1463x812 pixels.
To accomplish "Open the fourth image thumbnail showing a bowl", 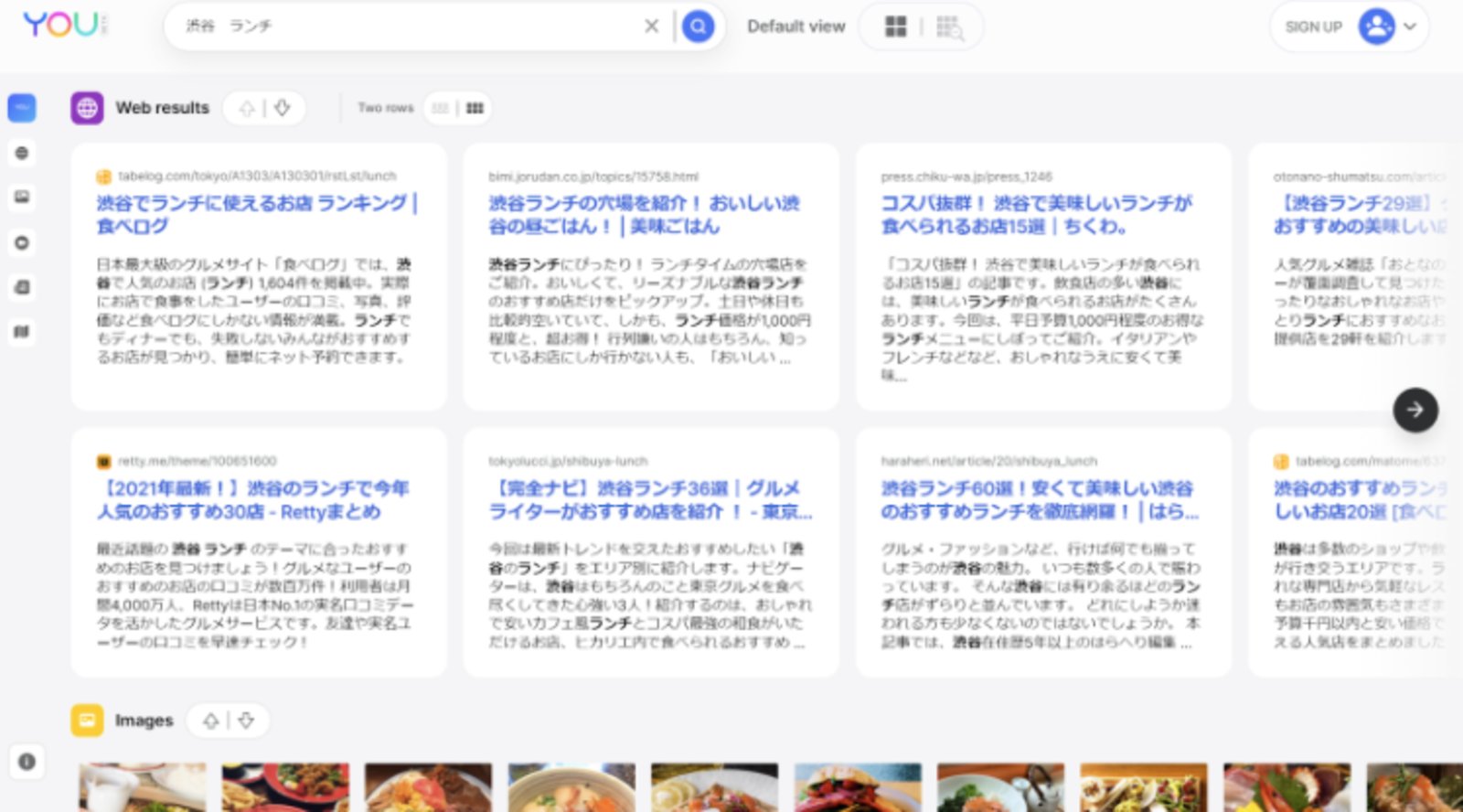I will pos(571,787).
